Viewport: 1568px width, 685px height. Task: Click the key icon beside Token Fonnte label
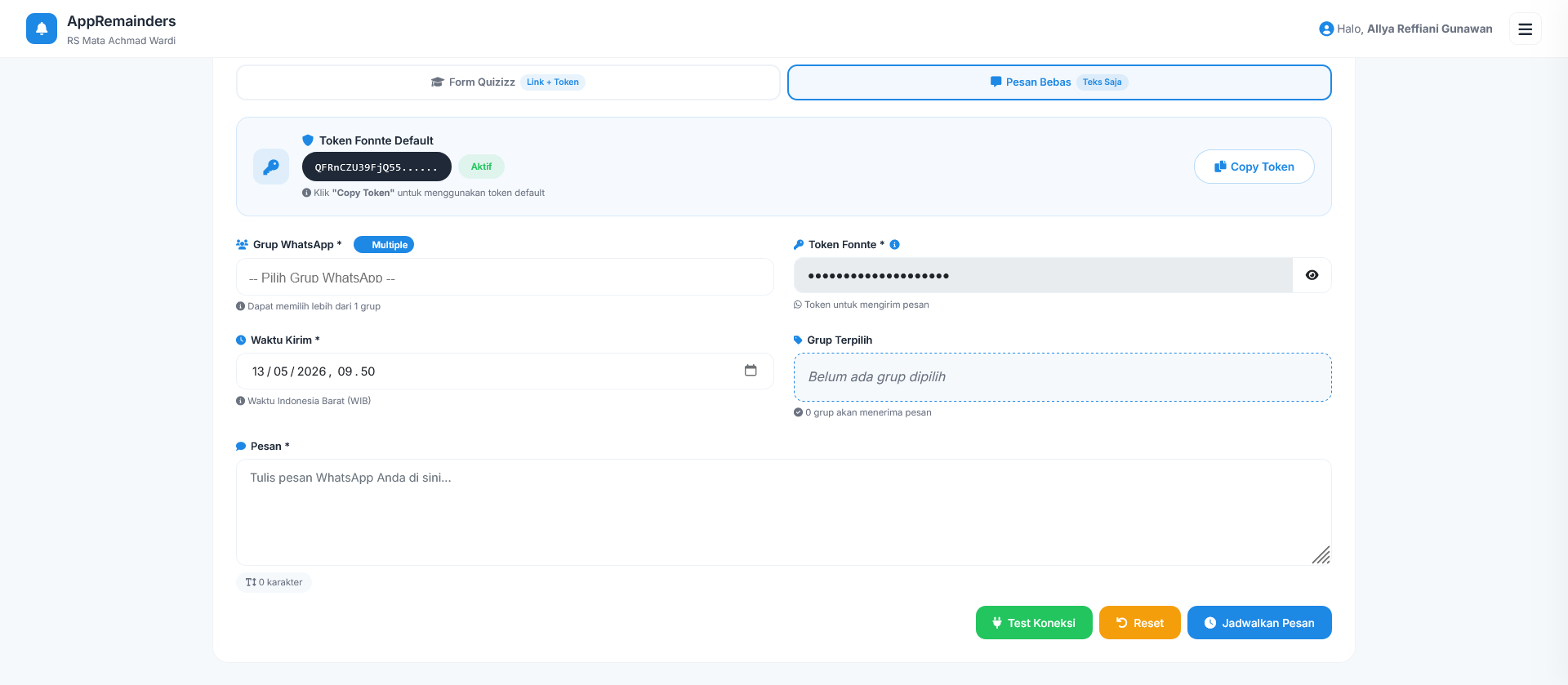tap(799, 244)
